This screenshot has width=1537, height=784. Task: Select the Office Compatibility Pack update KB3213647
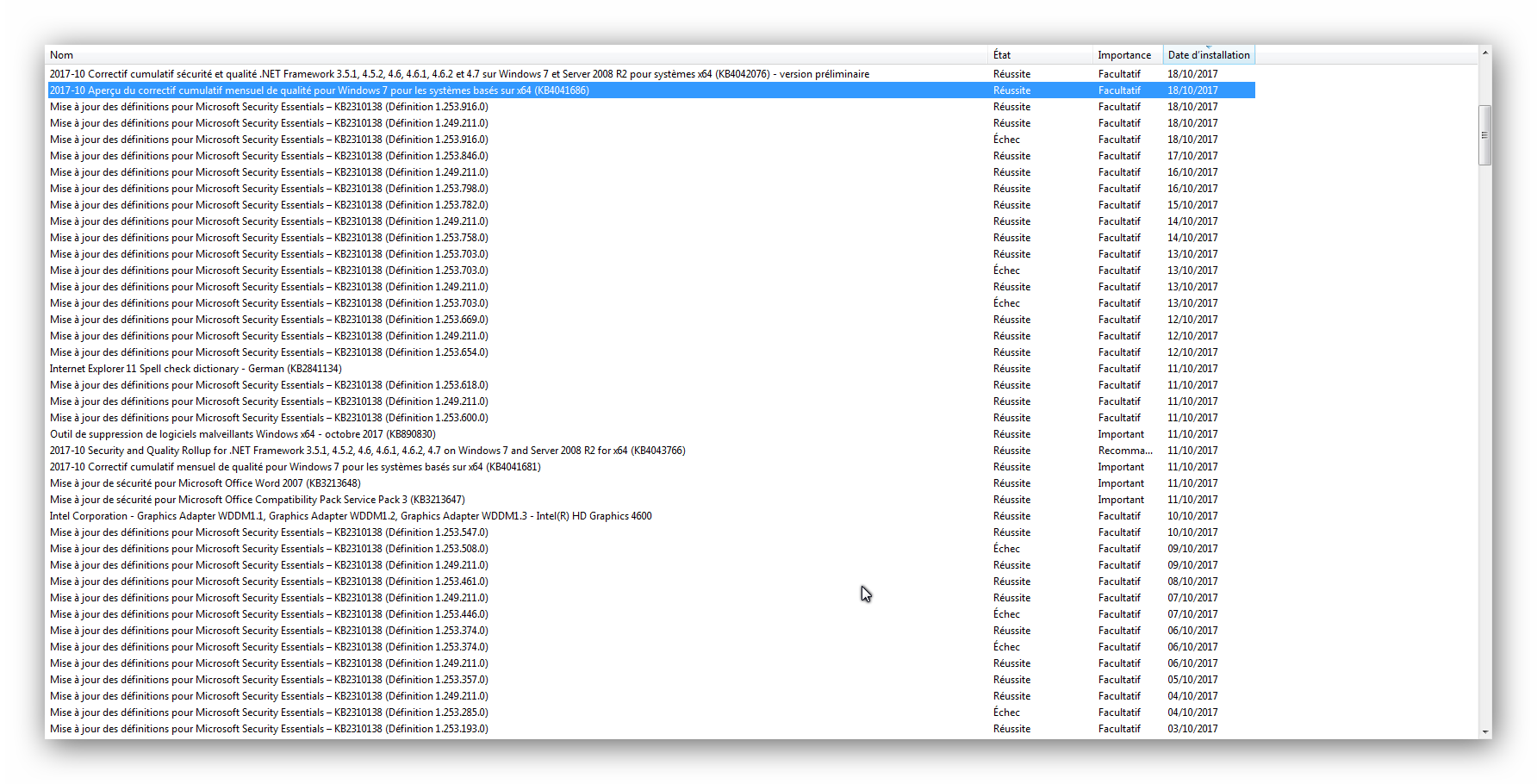(x=257, y=500)
